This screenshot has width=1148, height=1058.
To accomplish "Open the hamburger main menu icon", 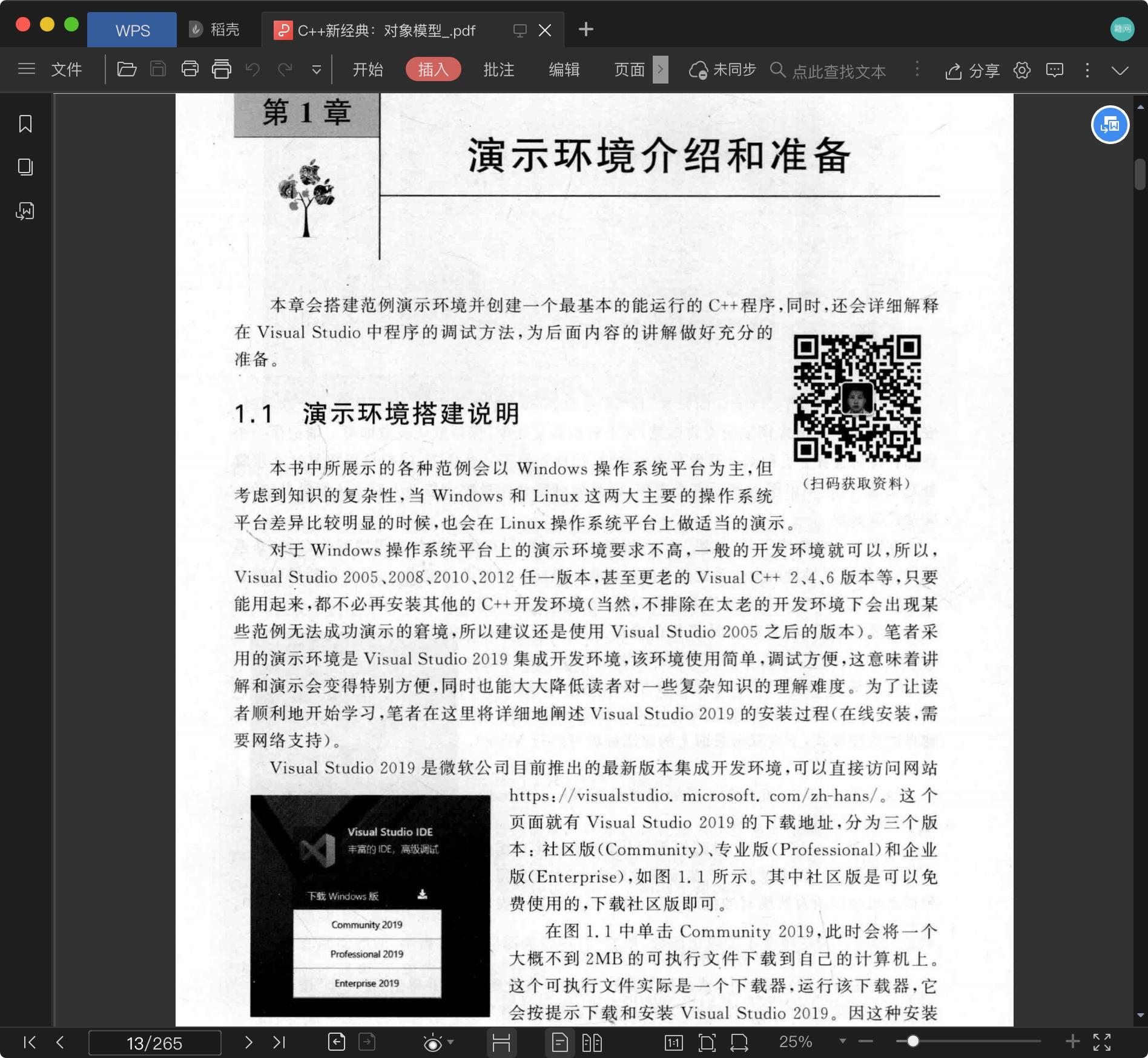I will click(x=26, y=69).
